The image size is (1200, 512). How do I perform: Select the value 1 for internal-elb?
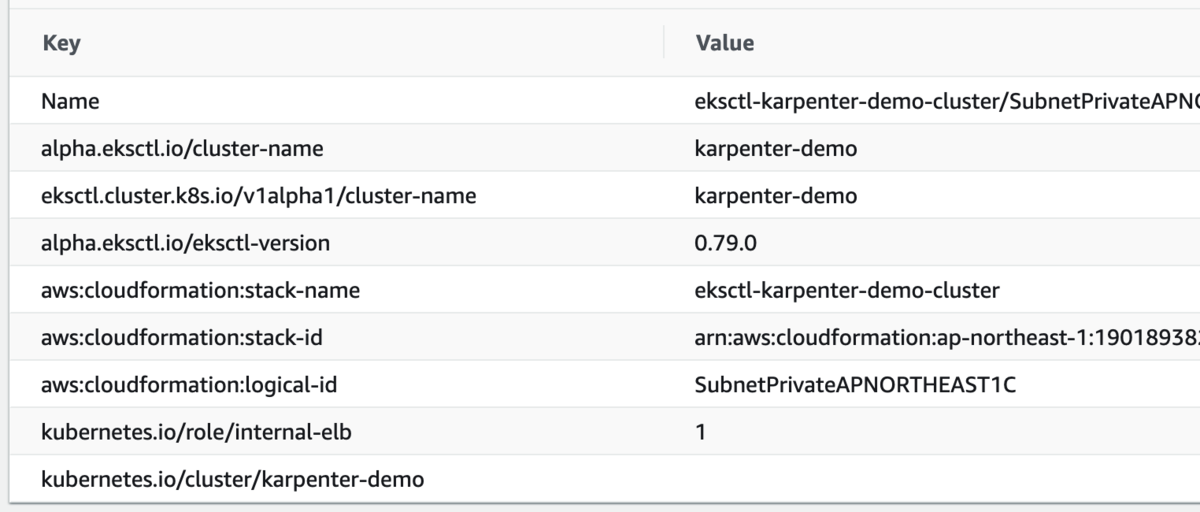(700, 433)
